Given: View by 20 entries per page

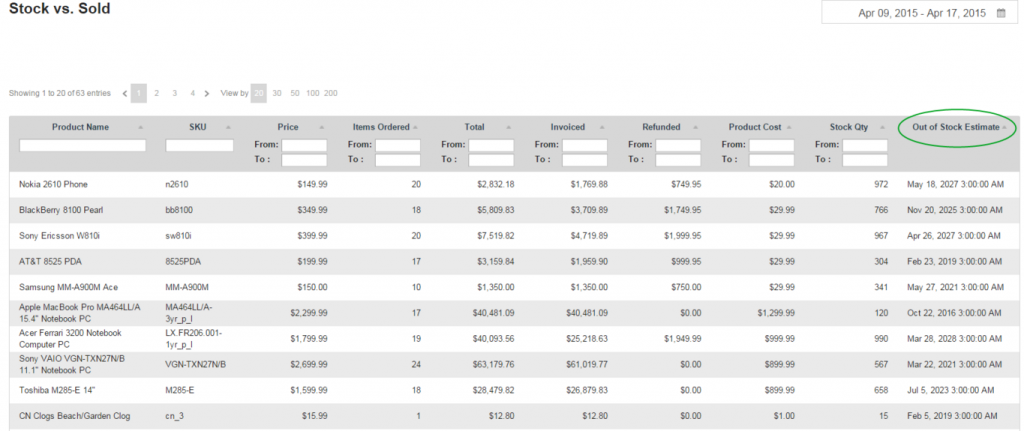Looking at the screenshot, I should tap(259, 93).
